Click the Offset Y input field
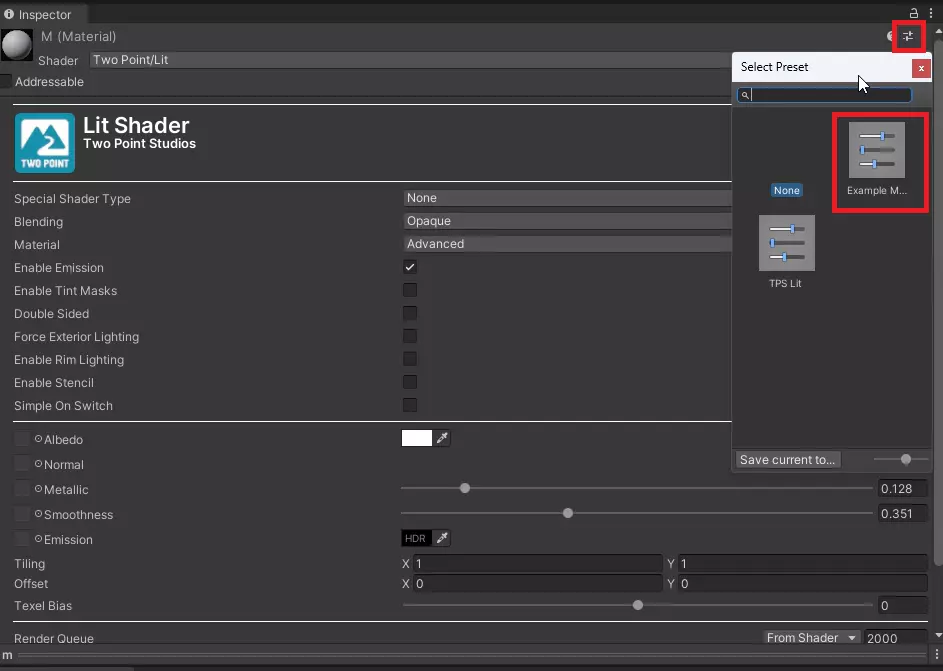 click(x=803, y=583)
